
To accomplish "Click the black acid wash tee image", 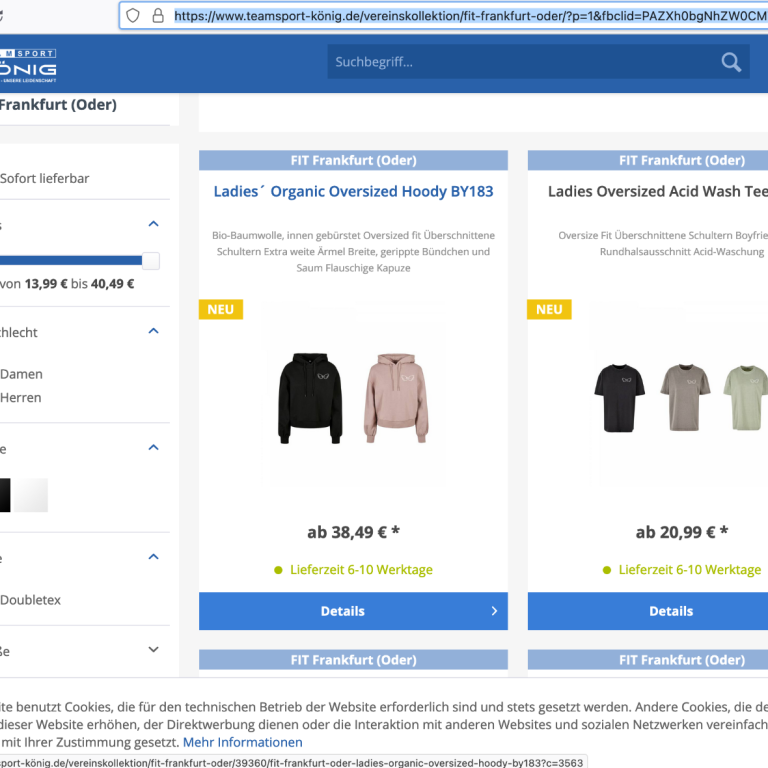I will [x=619, y=398].
